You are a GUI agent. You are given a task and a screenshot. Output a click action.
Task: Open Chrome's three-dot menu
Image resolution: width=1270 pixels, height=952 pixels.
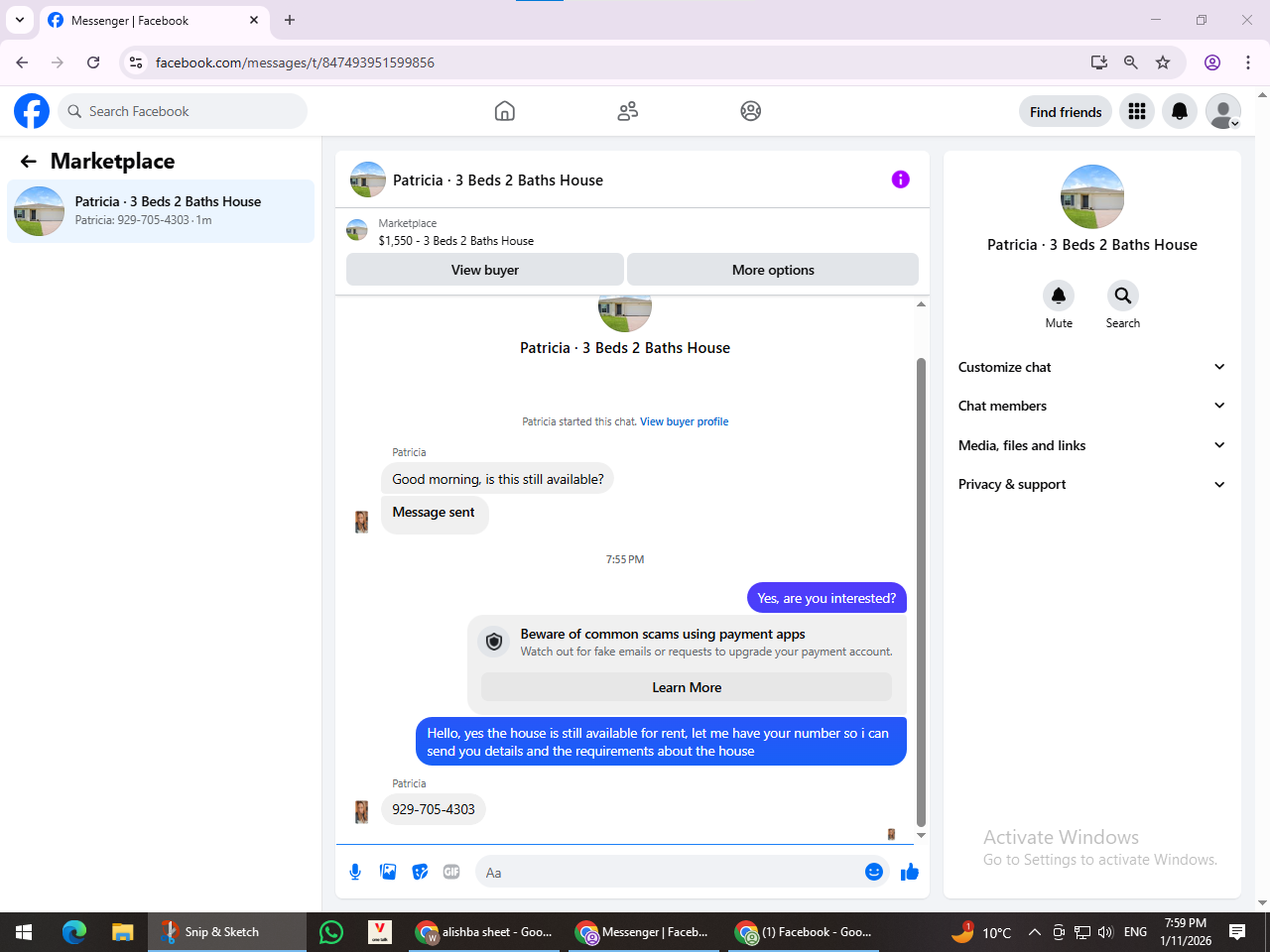[1248, 62]
